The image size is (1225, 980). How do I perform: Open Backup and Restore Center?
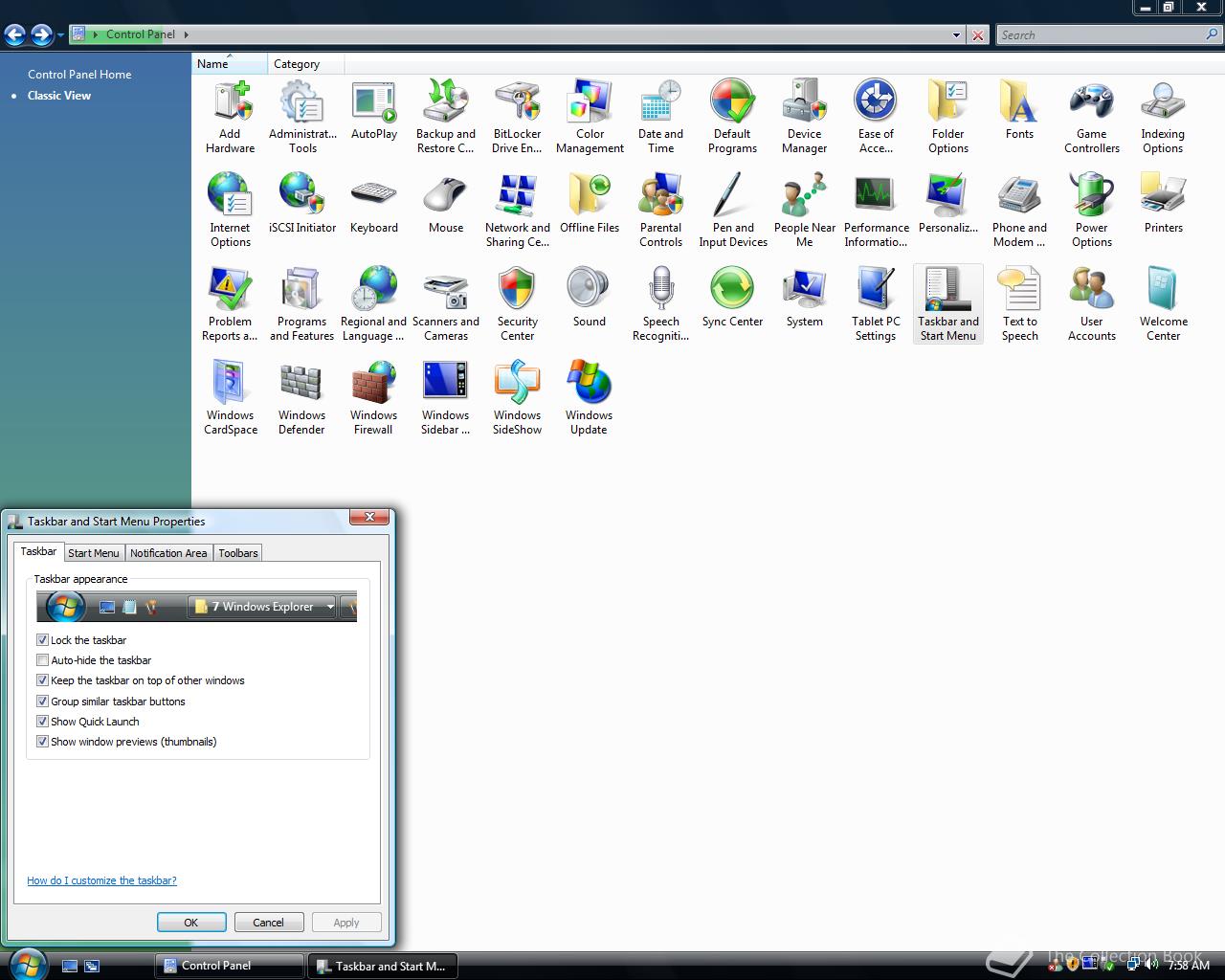(x=446, y=117)
